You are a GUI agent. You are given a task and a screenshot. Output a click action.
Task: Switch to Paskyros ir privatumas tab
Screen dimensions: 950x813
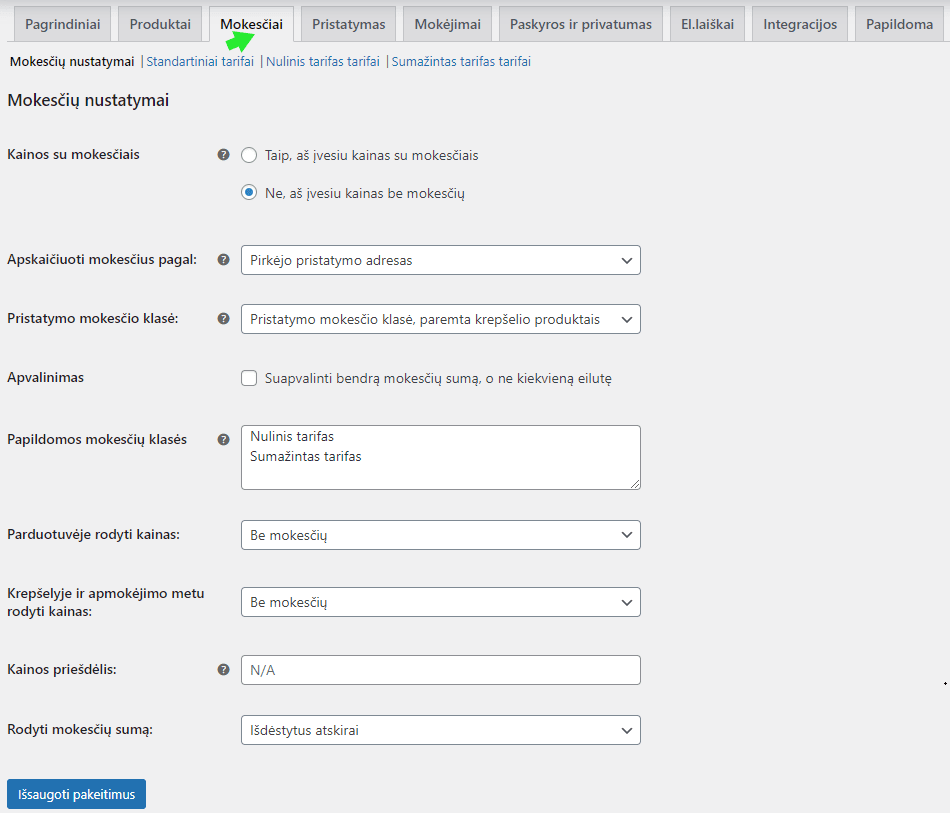(580, 24)
